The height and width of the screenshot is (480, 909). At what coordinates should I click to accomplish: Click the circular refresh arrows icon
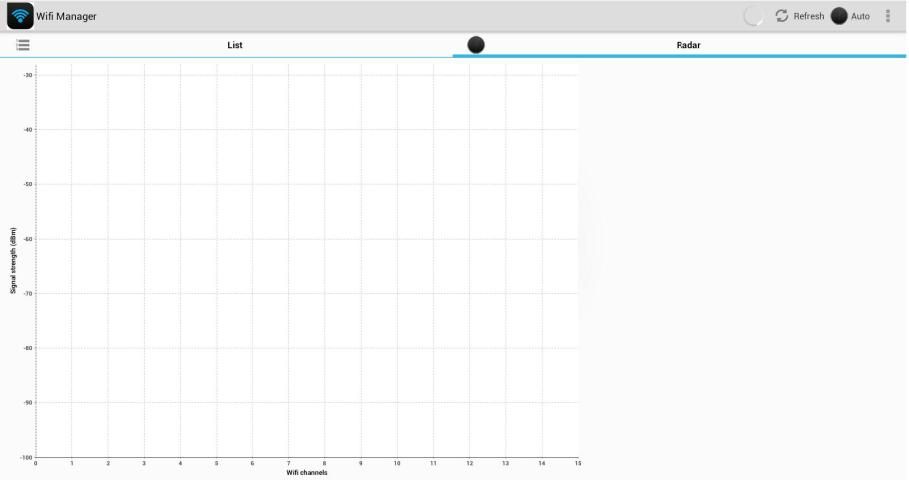782,16
